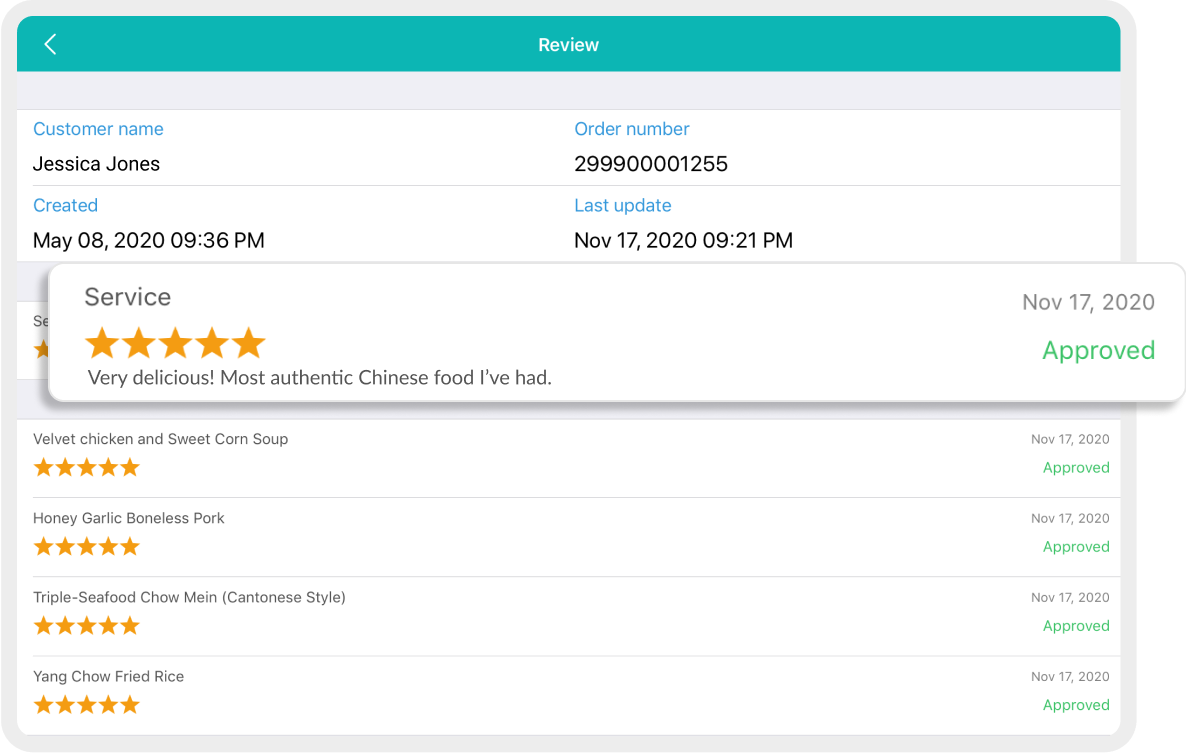
Task: Click the star rating for Yang Chow Fried Rice
Action: pyautogui.click(x=87, y=705)
